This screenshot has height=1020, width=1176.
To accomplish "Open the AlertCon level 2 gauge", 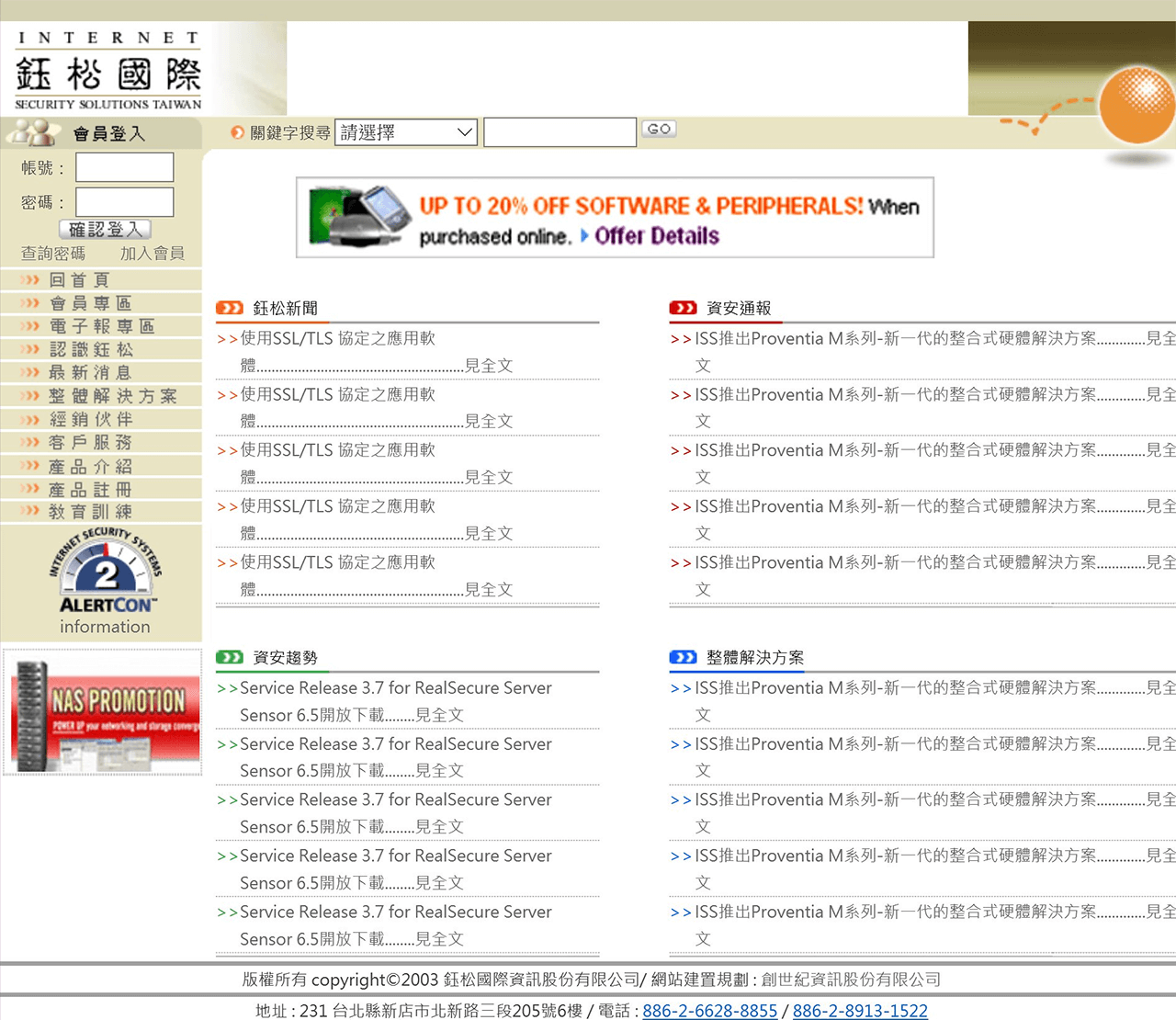I will click(106, 571).
